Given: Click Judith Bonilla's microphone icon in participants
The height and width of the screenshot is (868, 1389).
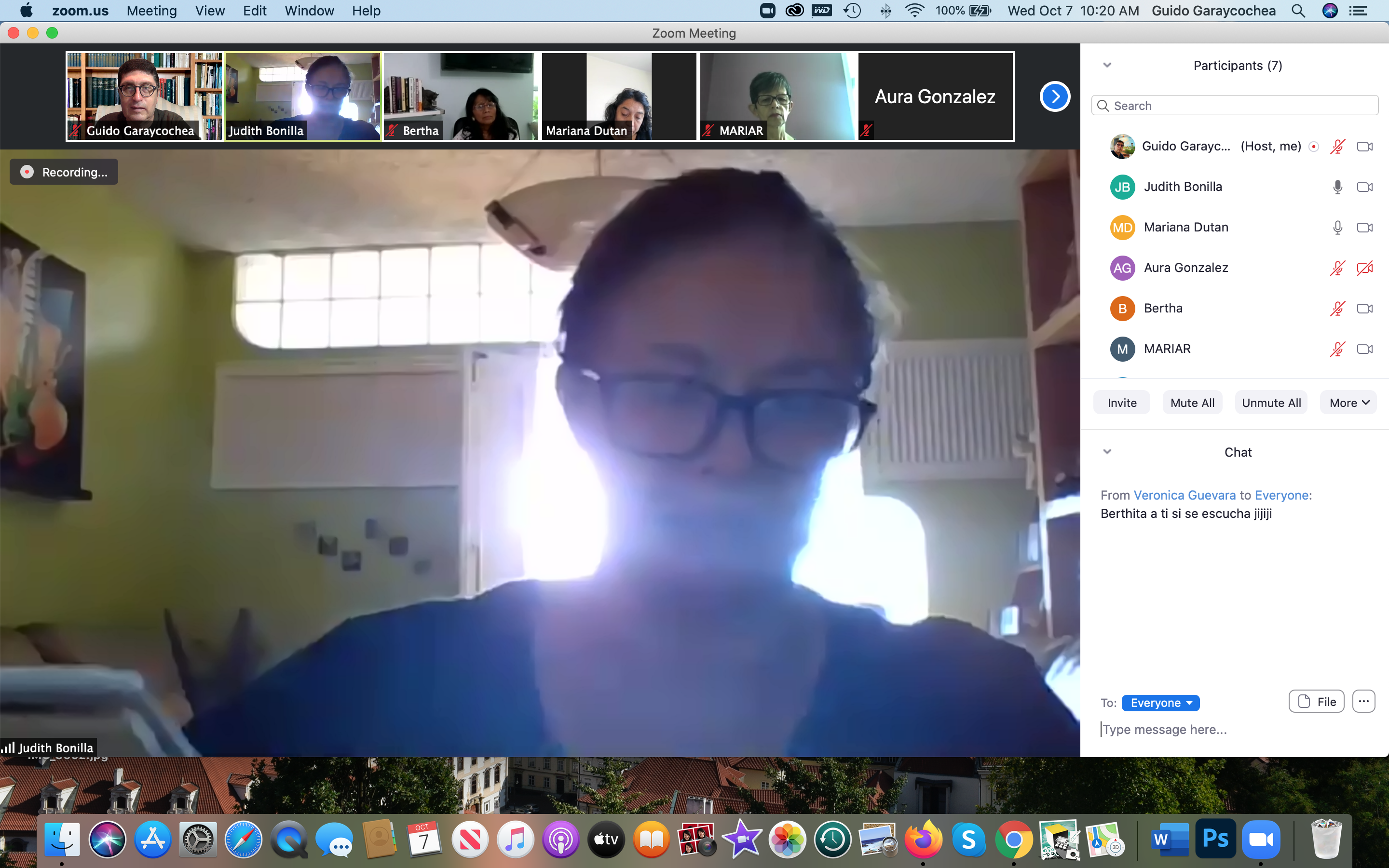Looking at the screenshot, I should (1337, 187).
